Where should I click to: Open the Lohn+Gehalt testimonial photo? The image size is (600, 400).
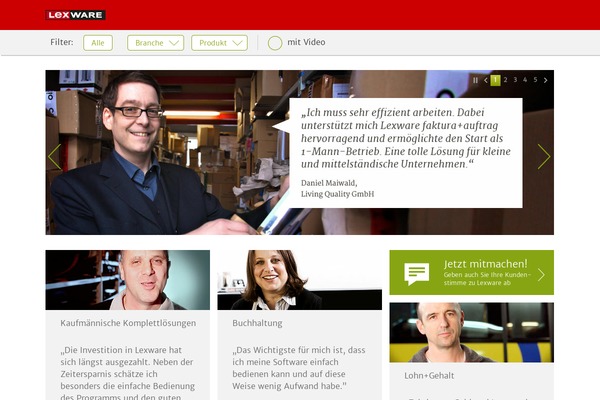click(471, 333)
